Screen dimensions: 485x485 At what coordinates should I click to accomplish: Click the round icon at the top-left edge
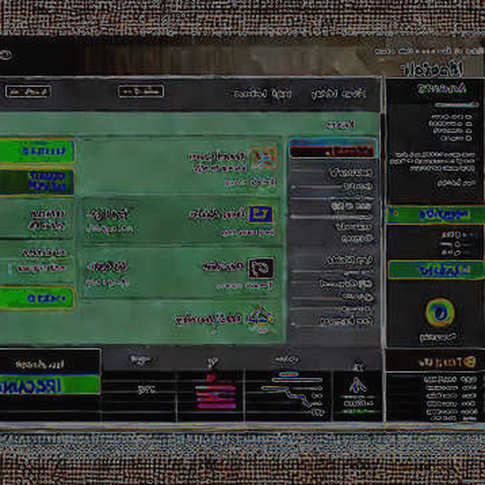point(5,55)
